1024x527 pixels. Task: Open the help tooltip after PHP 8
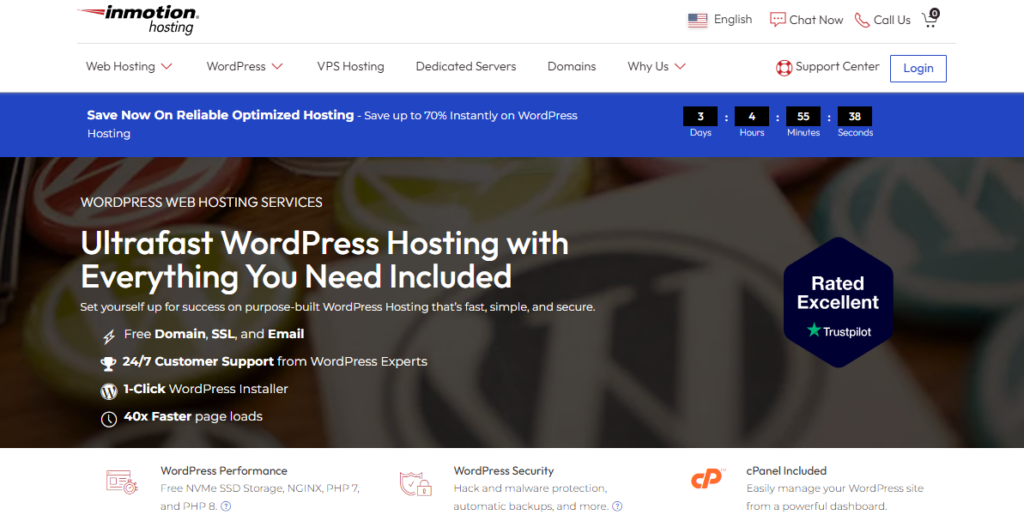226,506
